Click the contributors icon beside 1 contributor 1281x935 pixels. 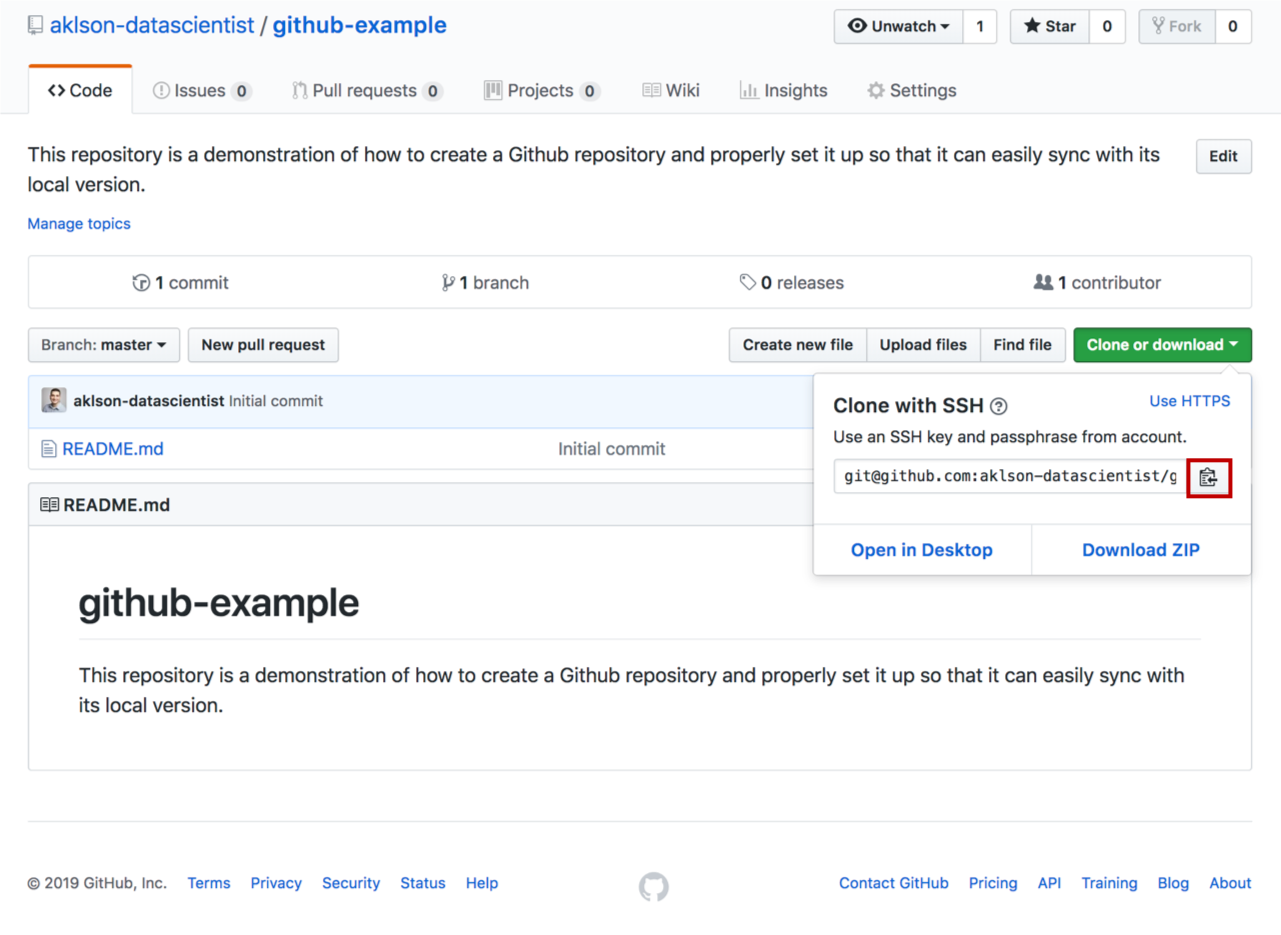1044,282
